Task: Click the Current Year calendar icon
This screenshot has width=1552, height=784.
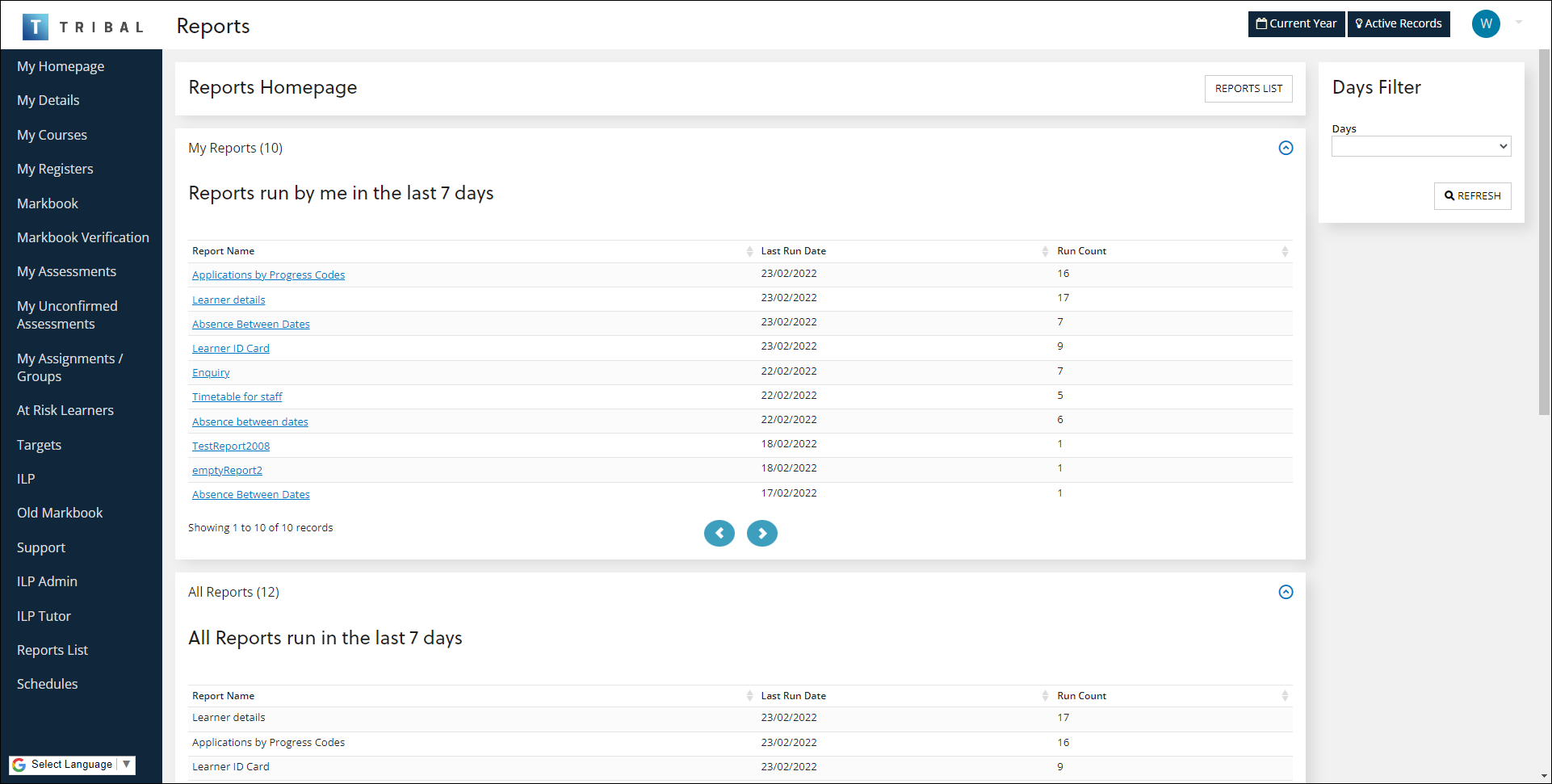Action: tap(1263, 23)
